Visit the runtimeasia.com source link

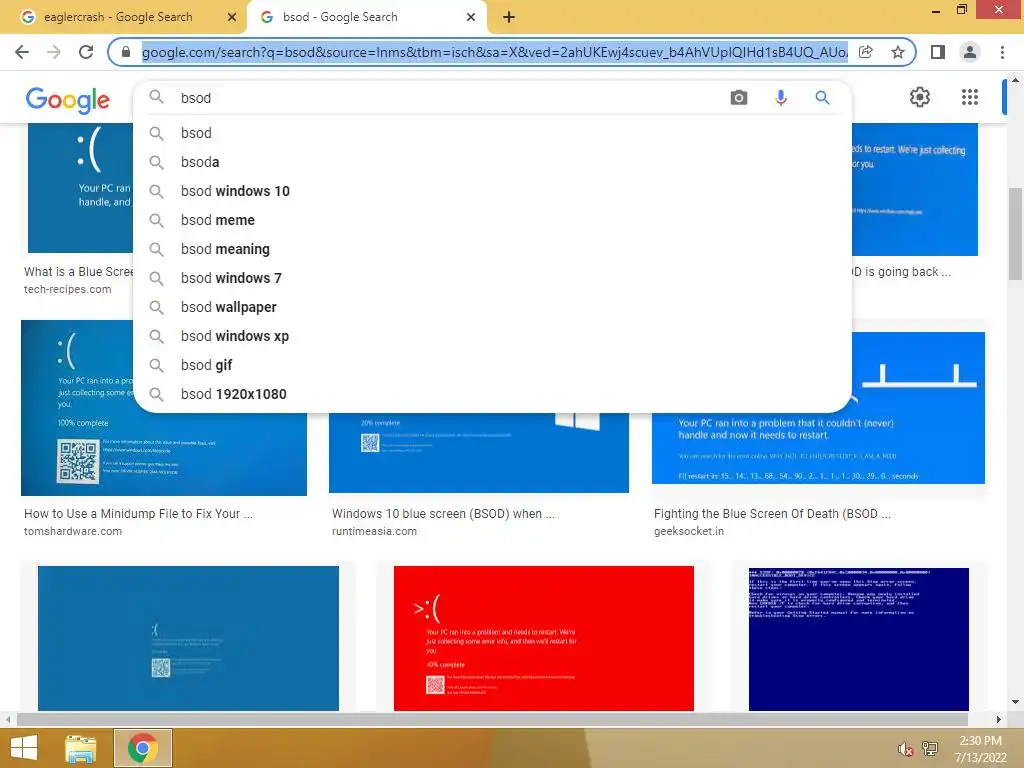tap(374, 532)
